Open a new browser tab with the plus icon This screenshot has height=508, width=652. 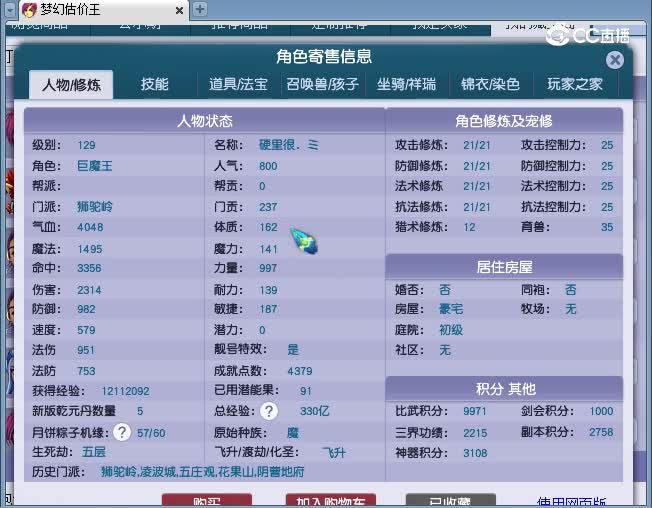coord(200,9)
